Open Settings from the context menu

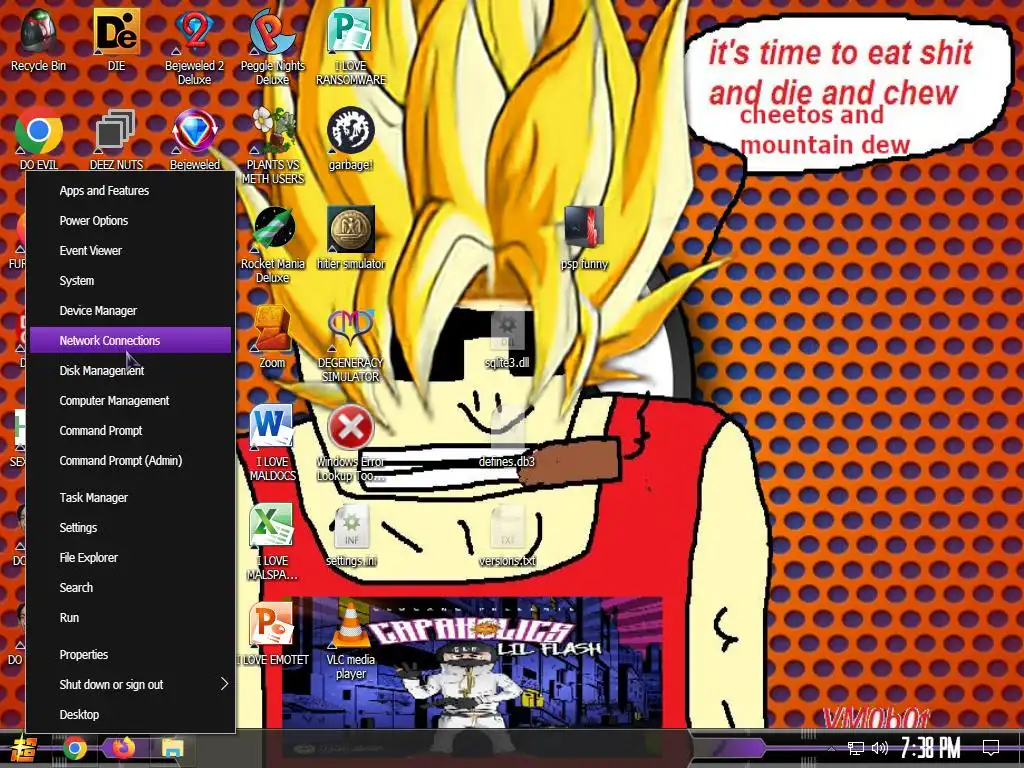(x=131, y=528)
